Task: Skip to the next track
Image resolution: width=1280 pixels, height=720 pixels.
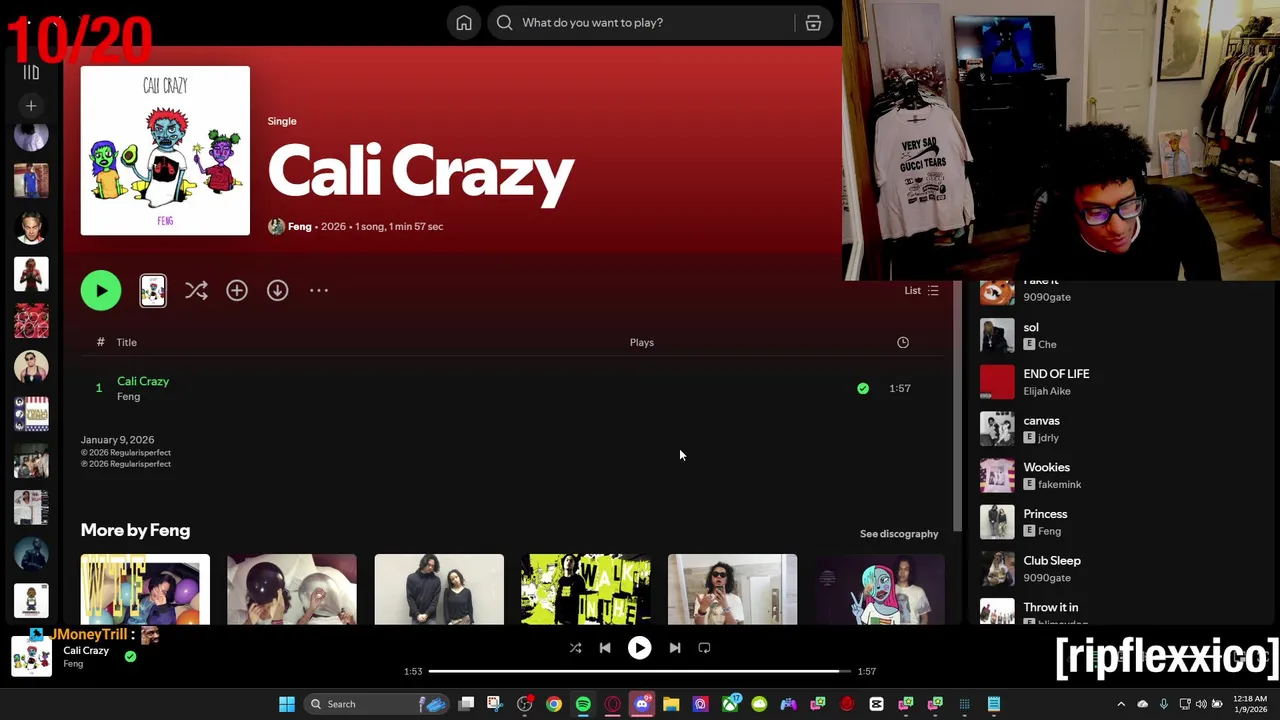Action: tap(675, 648)
